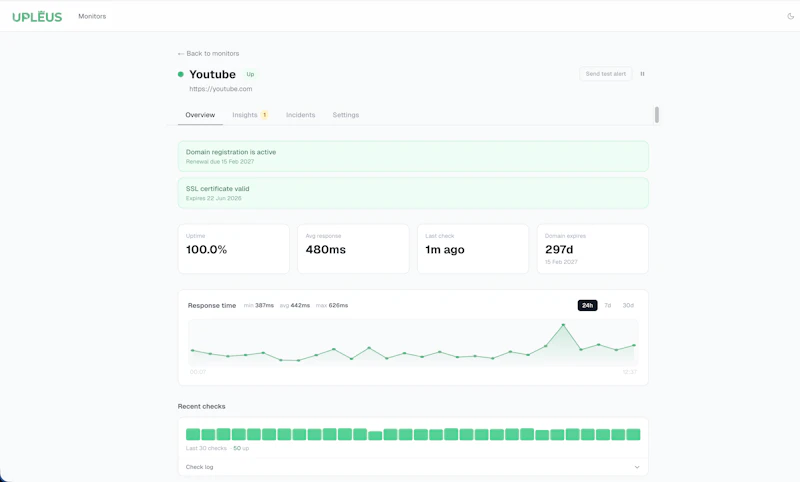Select the Overview tab
This screenshot has width=800, height=482.
click(x=200, y=115)
